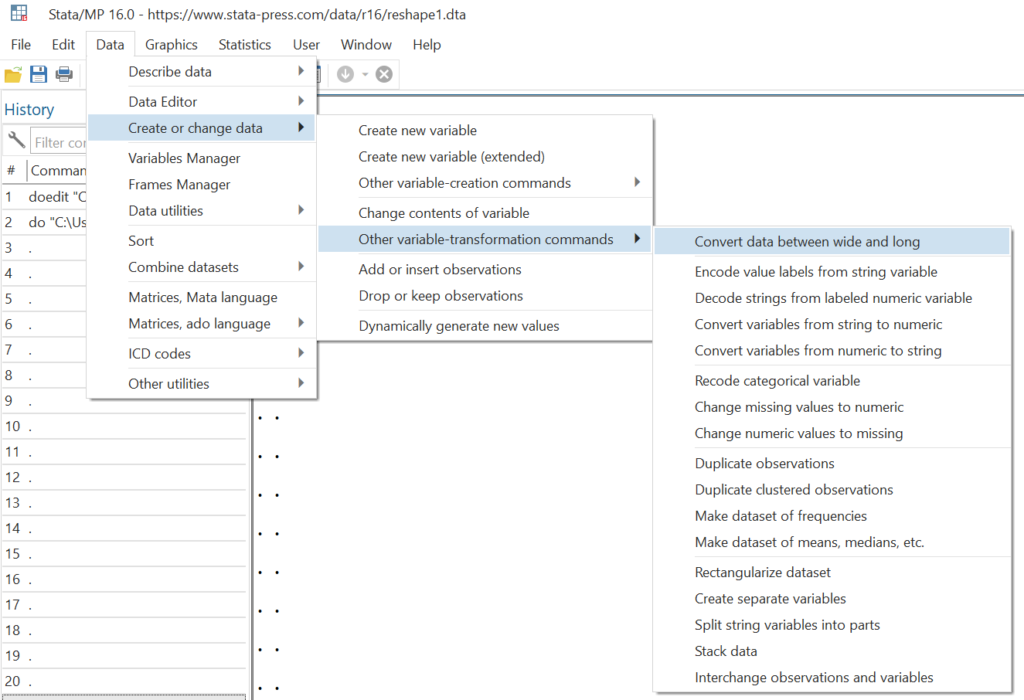
Task: Select Other variable-transformation commands
Action: [485, 239]
